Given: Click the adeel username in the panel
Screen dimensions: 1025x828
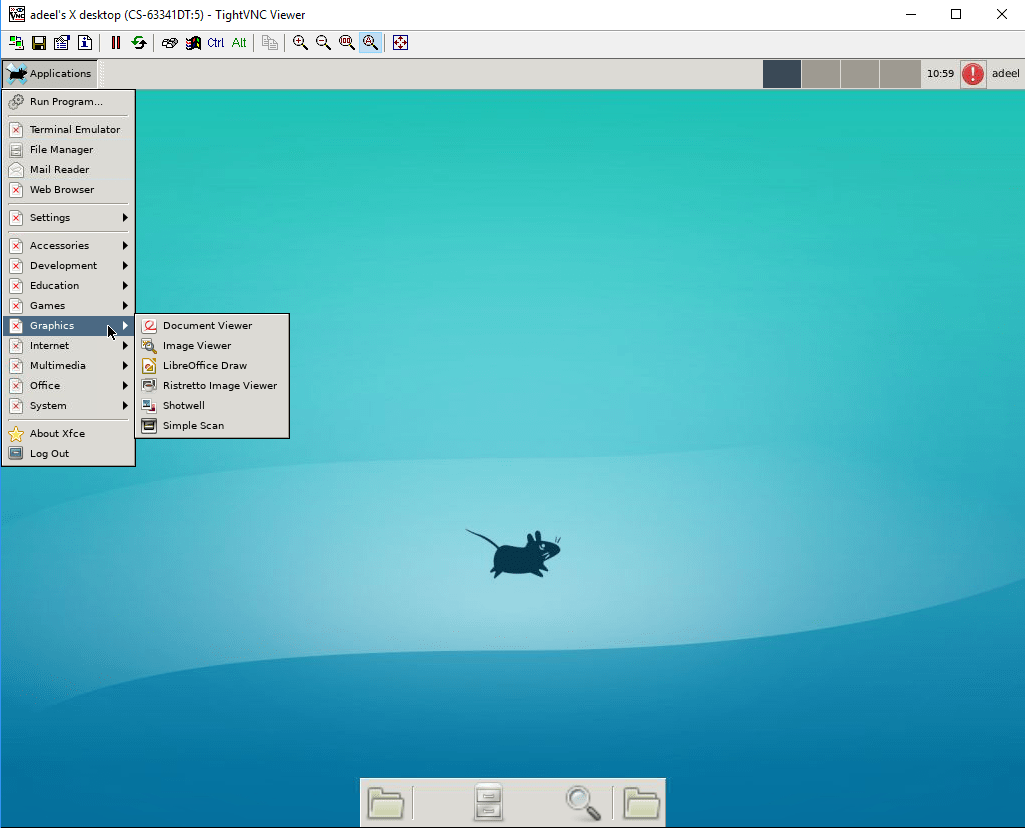Looking at the screenshot, I should click(x=1006, y=73).
